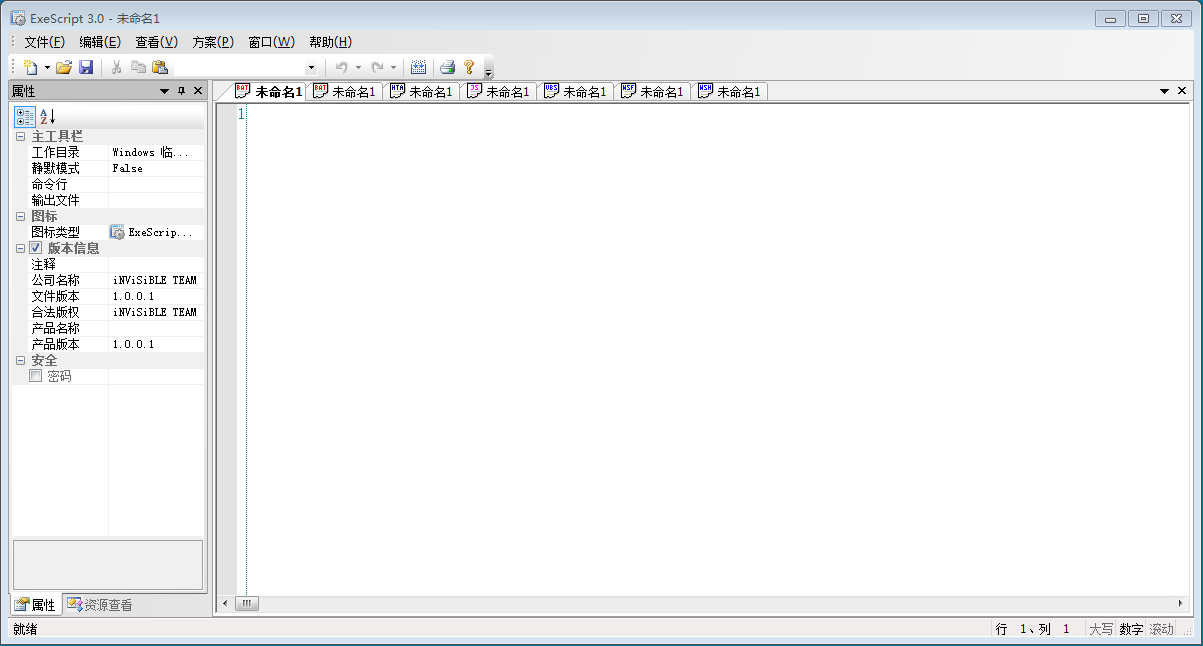Image resolution: width=1203 pixels, height=646 pixels.
Task: Enable the 密码 checkbox
Action: [x=36, y=376]
